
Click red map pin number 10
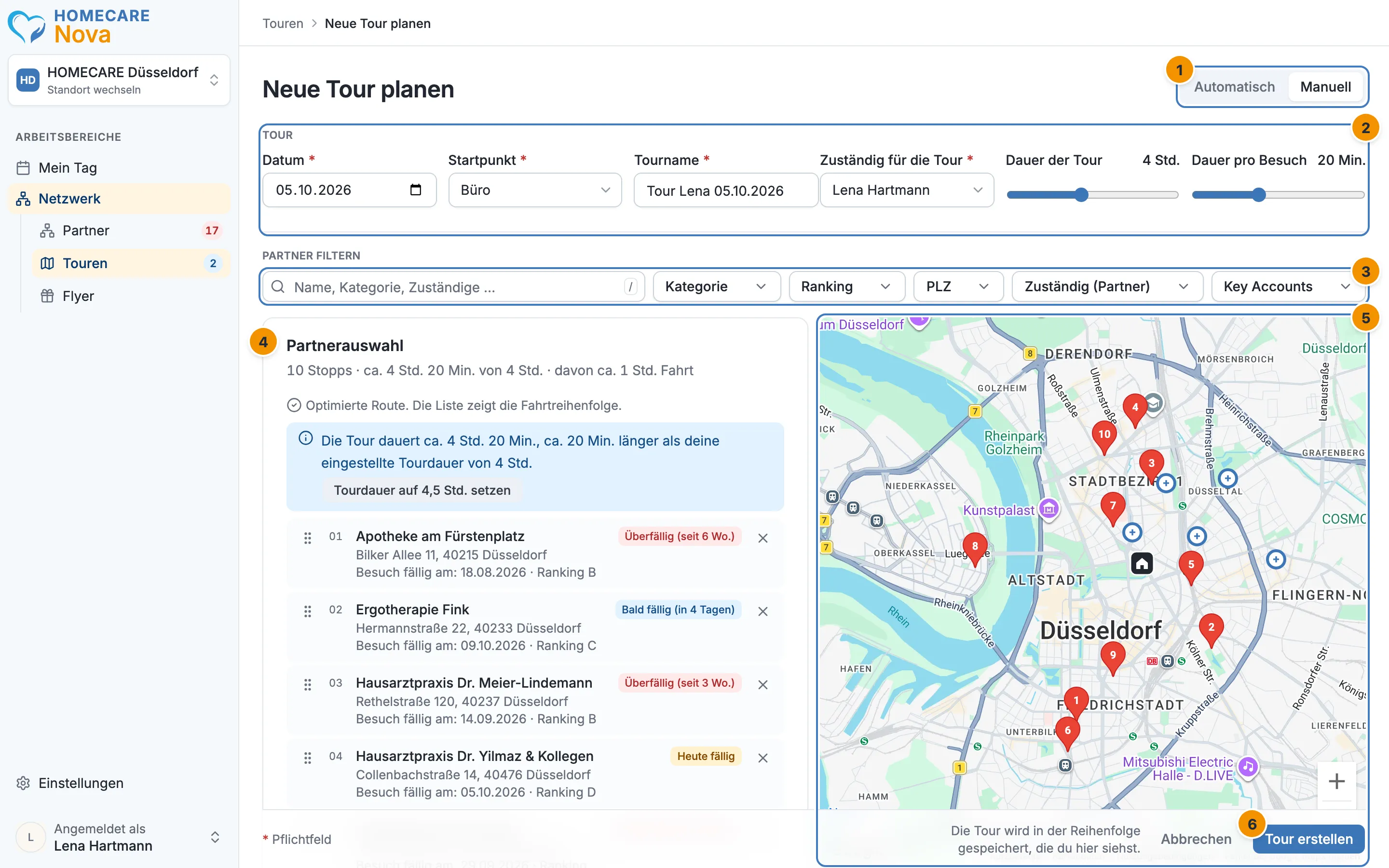(1104, 437)
